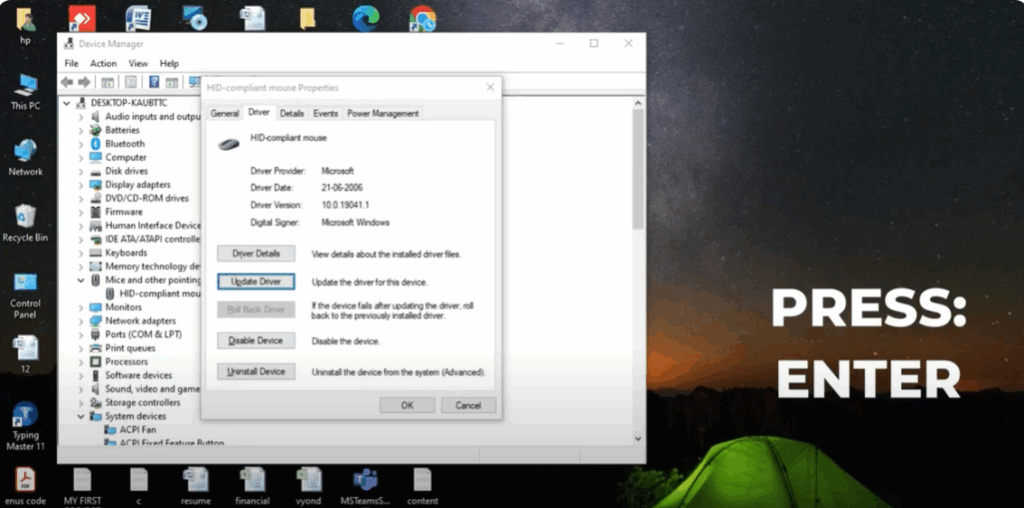Viewport: 1024px width, 508px height.
Task: Collapse the Mice and other pointing devices node
Action: point(81,280)
